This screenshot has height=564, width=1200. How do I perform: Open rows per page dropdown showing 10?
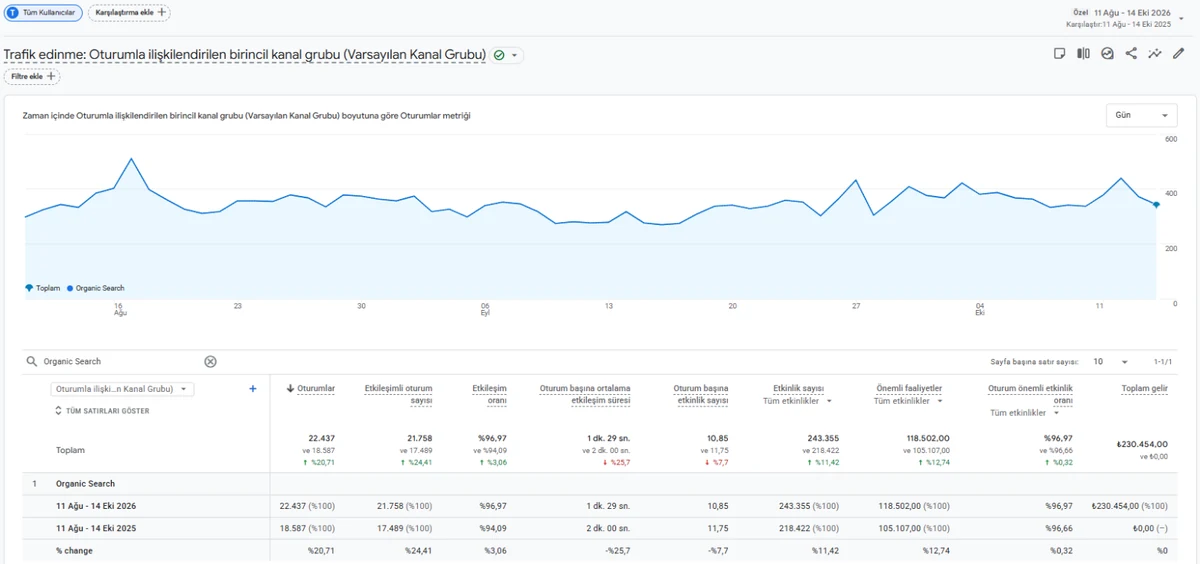(x=1111, y=361)
